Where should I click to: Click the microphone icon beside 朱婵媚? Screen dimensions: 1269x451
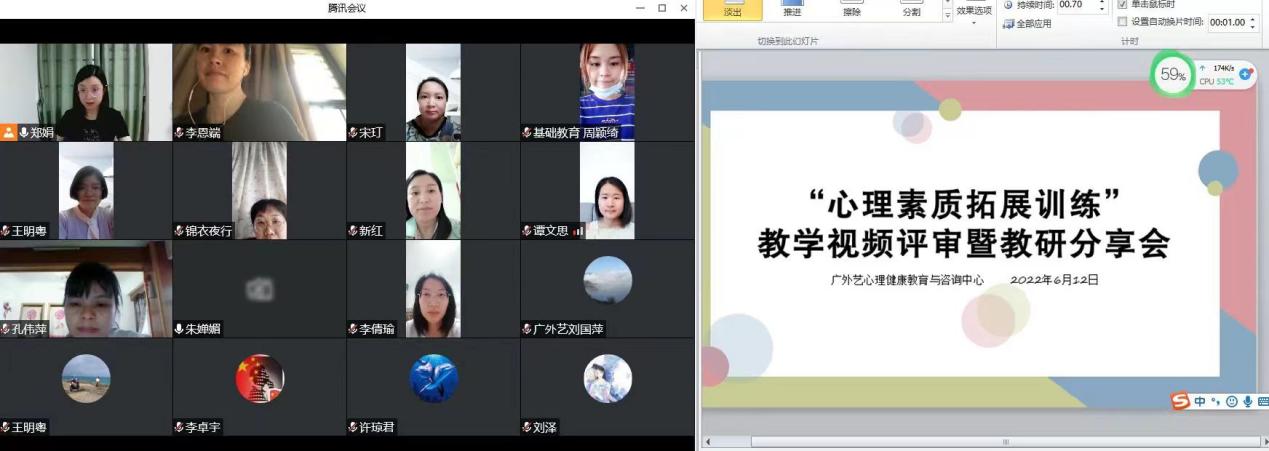179,329
